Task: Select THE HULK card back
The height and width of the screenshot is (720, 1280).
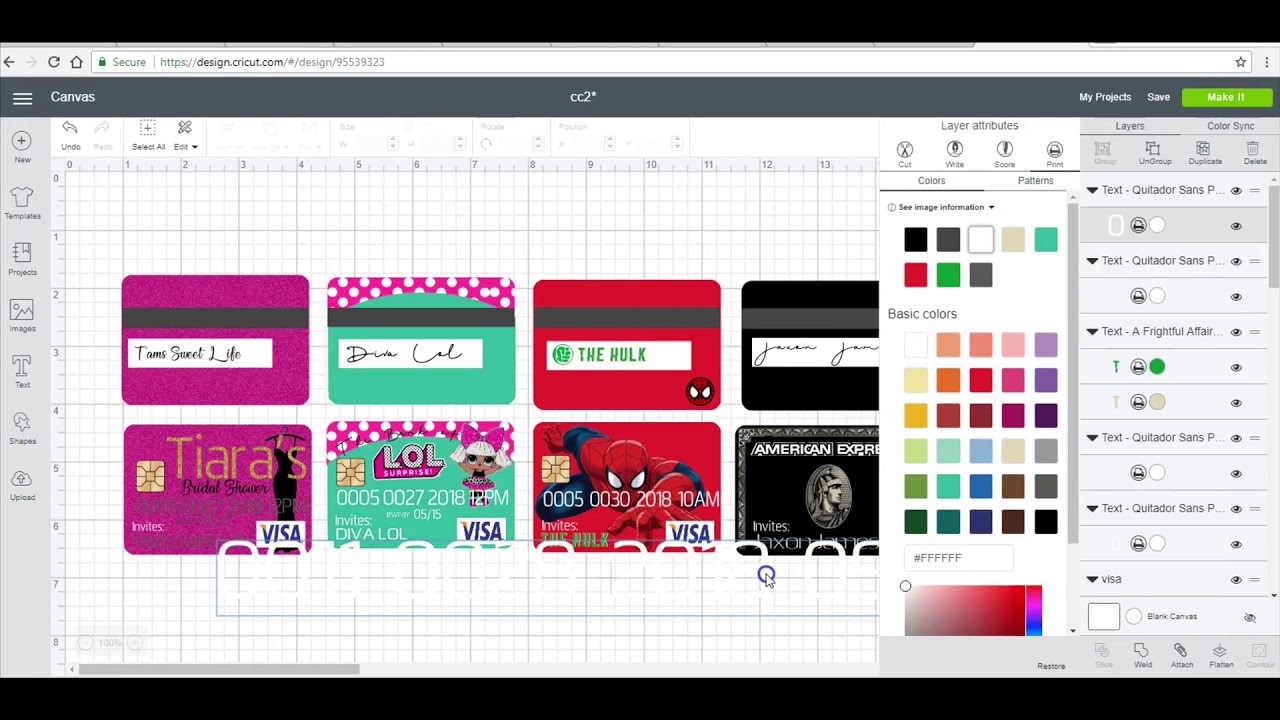Action: (x=627, y=345)
